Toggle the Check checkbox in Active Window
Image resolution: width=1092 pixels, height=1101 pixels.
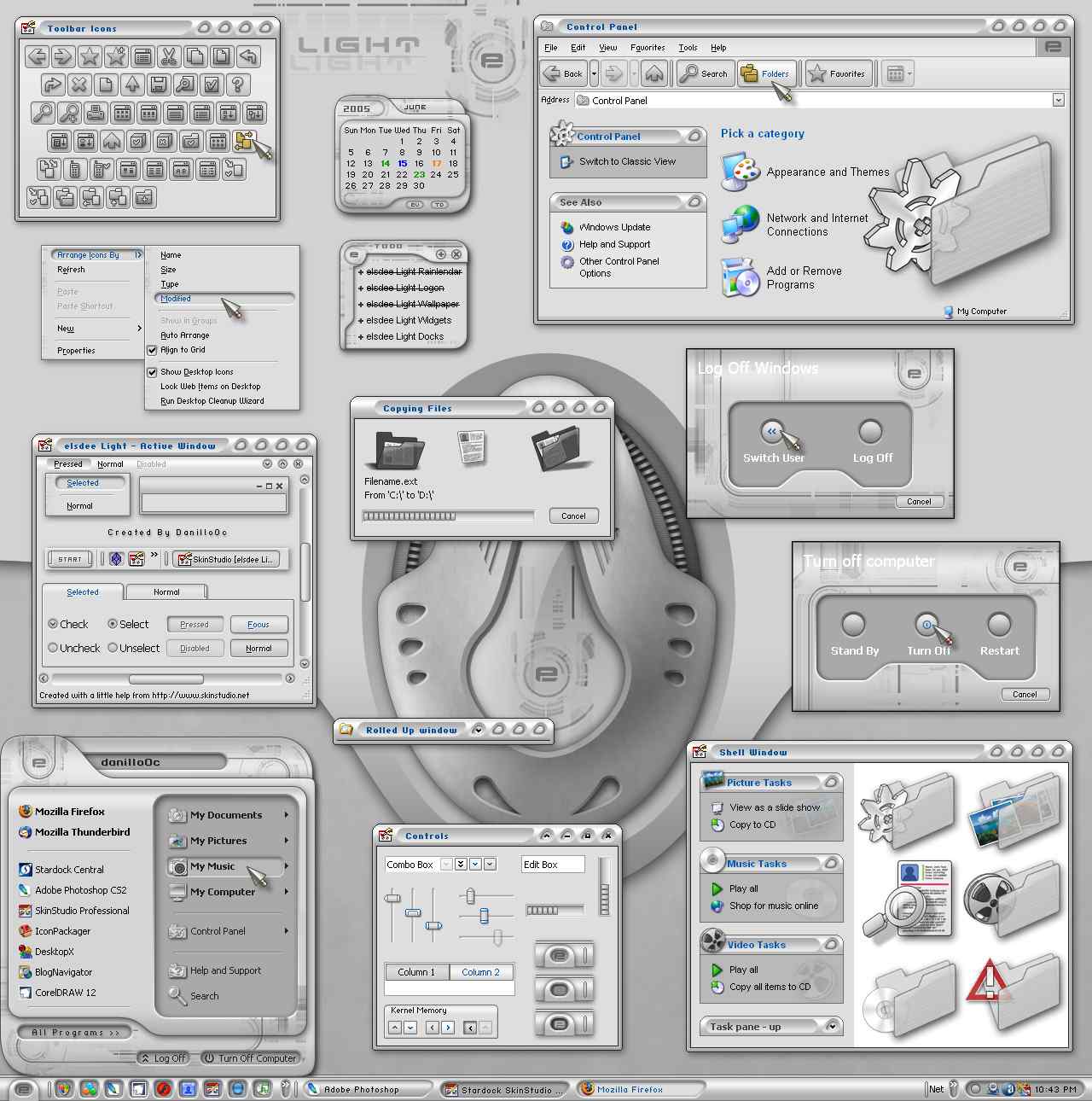[x=53, y=624]
